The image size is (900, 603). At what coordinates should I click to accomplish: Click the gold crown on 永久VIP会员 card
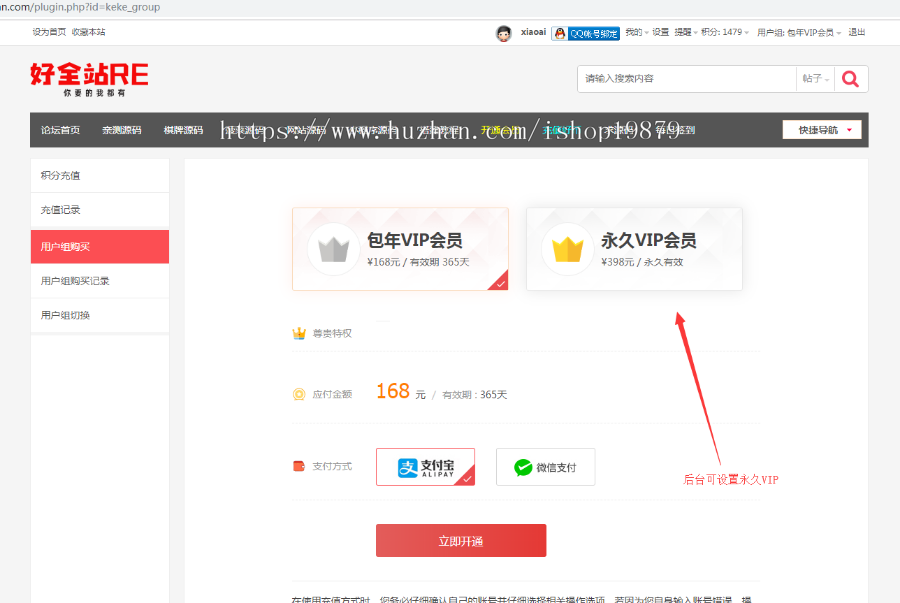[x=567, y=248]
